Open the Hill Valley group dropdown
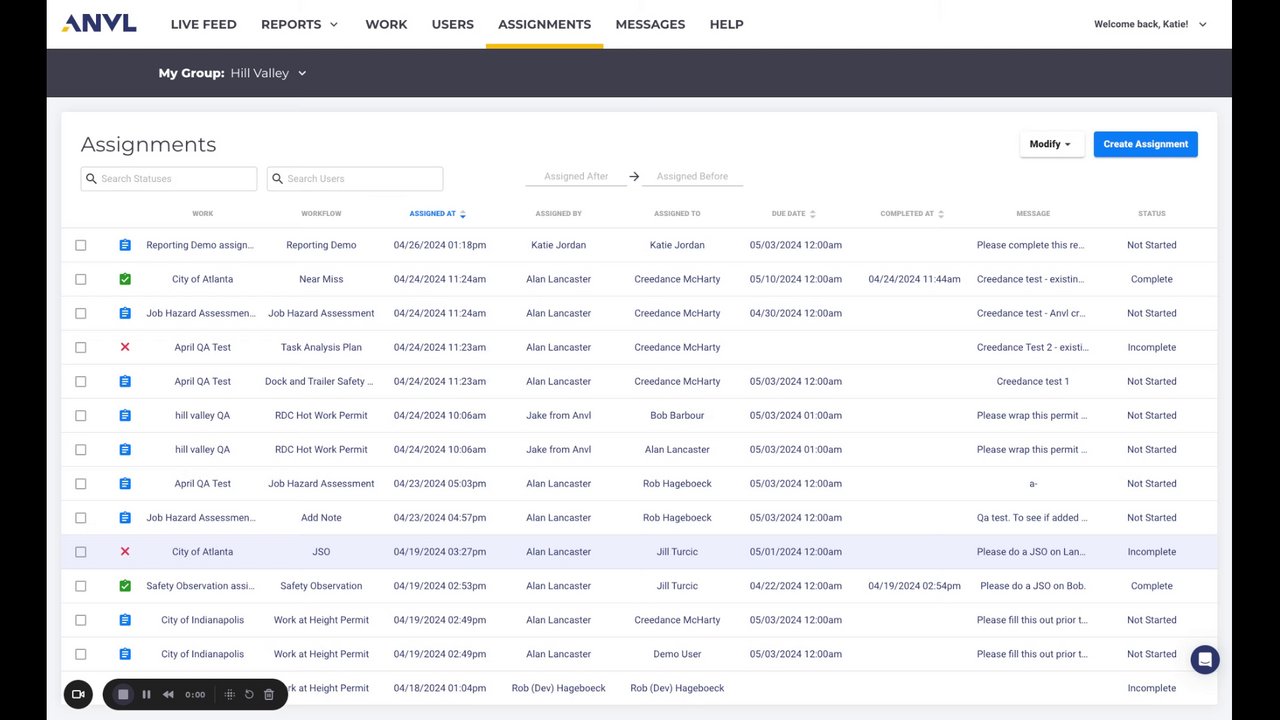This screenshot has height=720, width=1280. coord(268,73)
